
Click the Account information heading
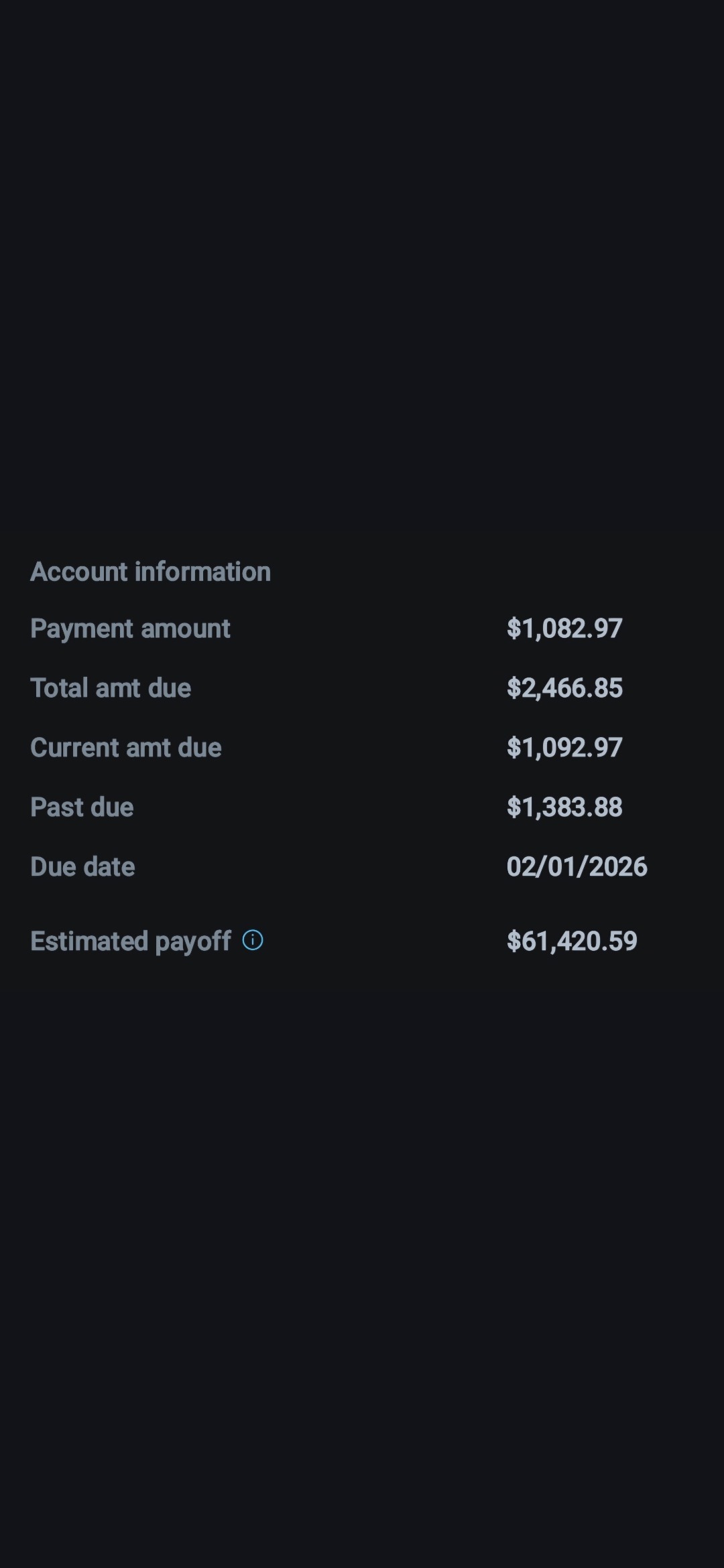pyautogui.click(x=150, y=572)
